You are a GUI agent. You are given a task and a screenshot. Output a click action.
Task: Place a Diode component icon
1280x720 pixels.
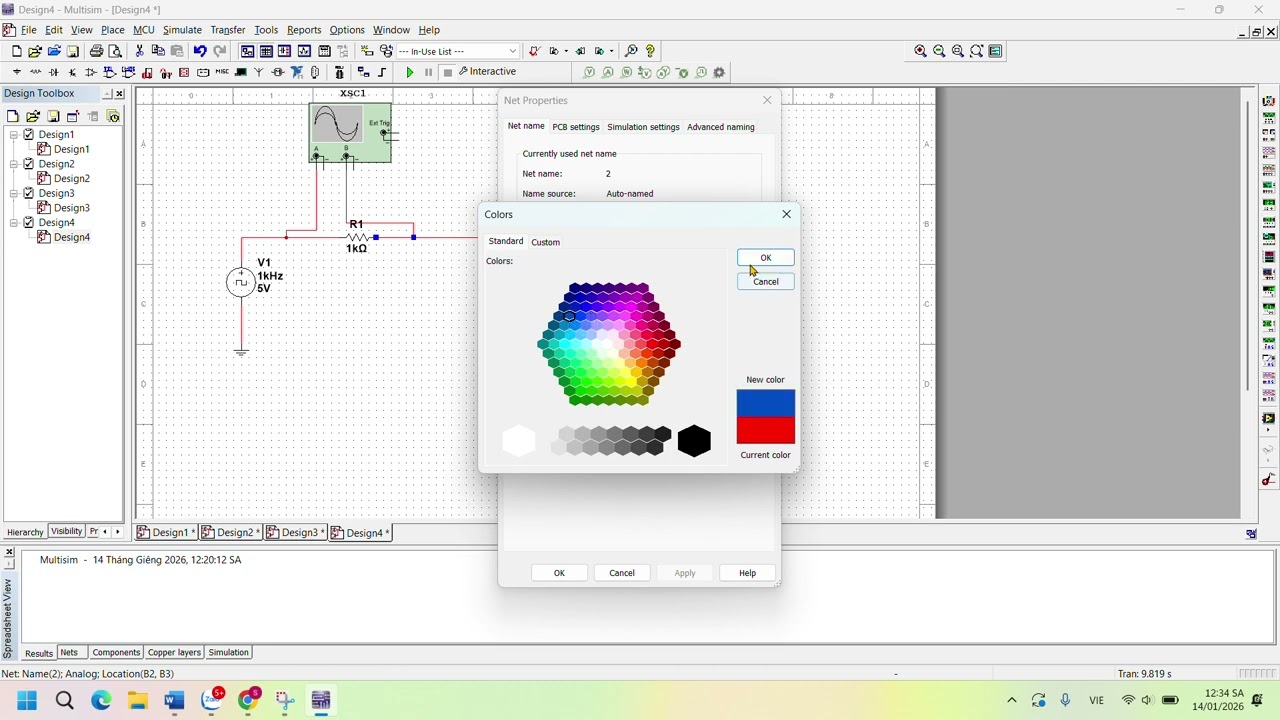(54, 72)
